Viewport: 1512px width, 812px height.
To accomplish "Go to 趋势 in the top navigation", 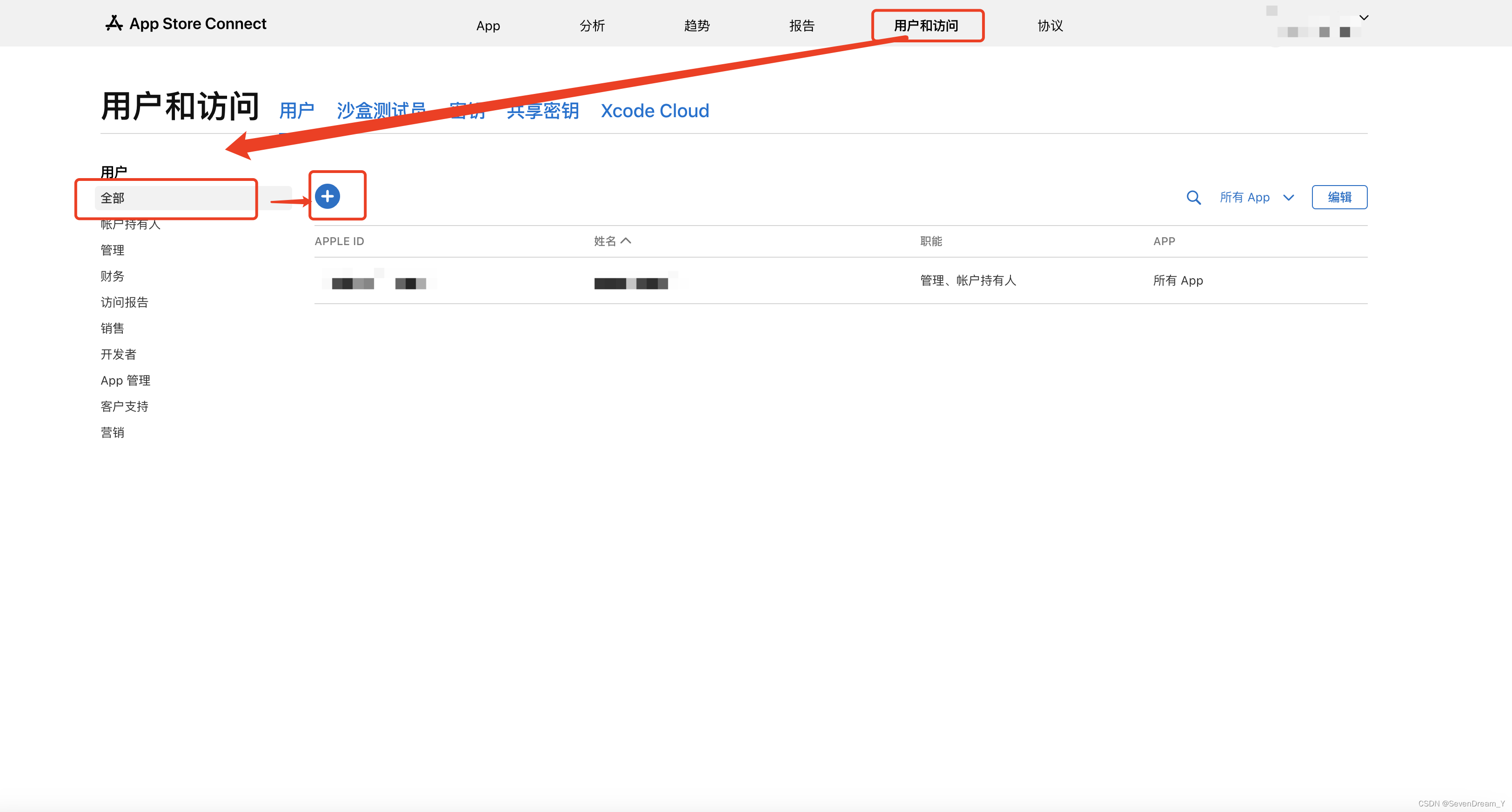I will pyautogui.click(x=697, y=26).
